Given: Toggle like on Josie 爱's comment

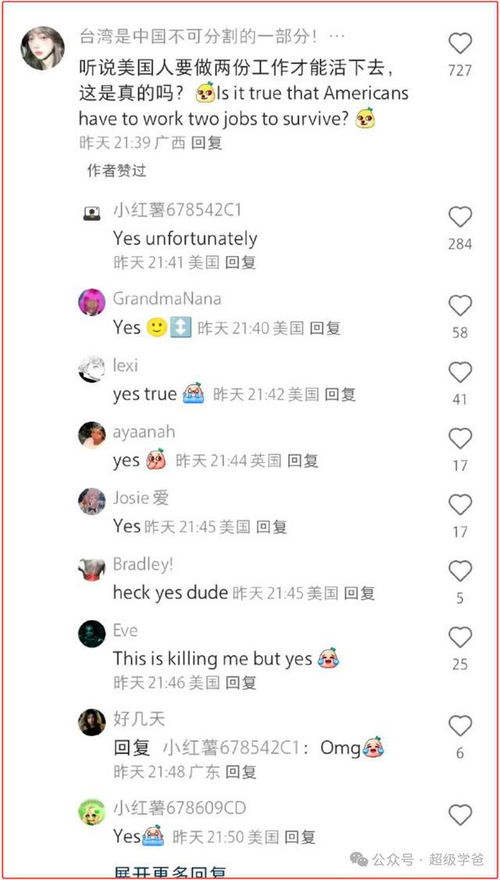Looking at the screenshot, I should [x=460, y=505].
